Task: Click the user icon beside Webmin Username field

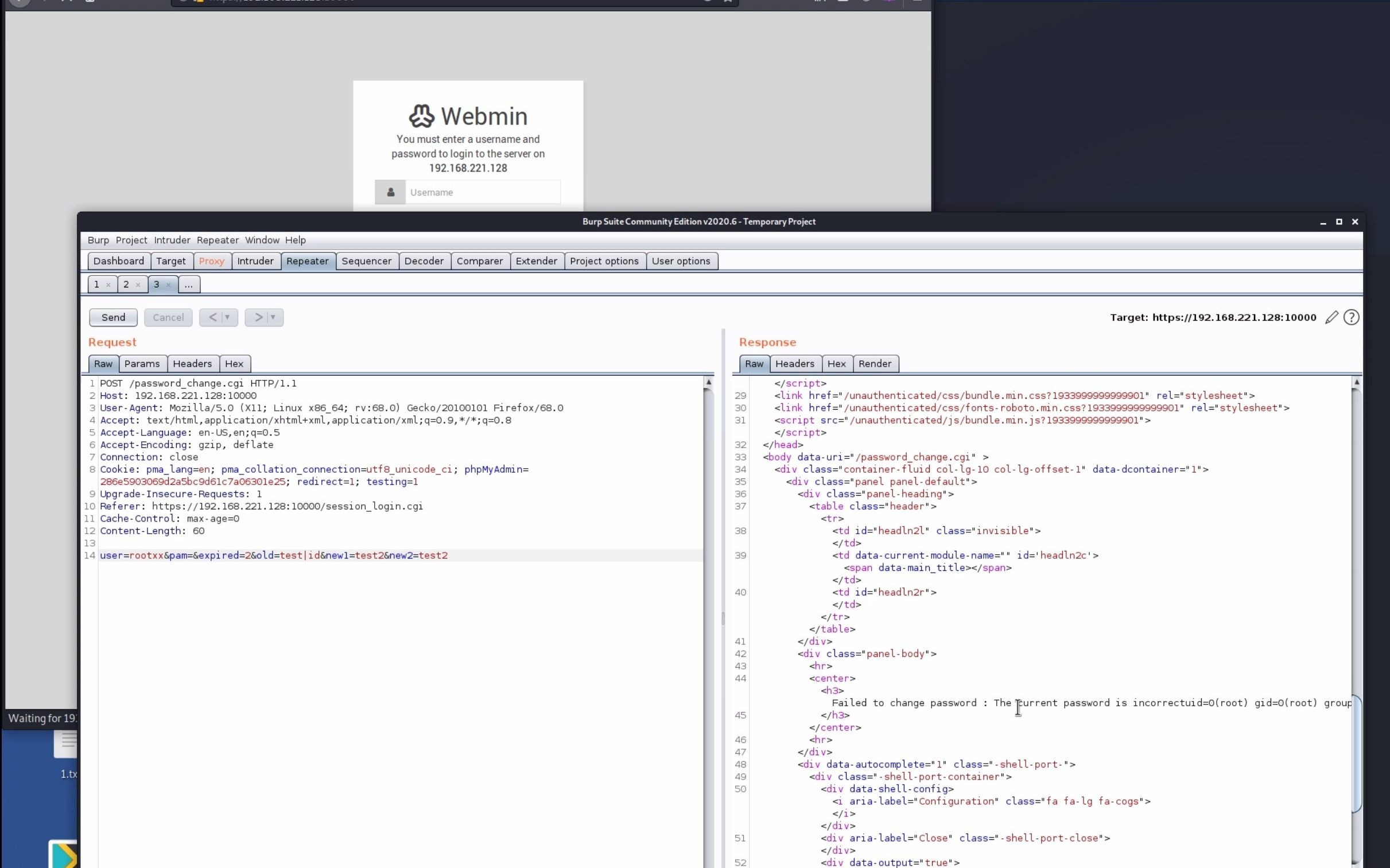Action: [x=390, y=192]
